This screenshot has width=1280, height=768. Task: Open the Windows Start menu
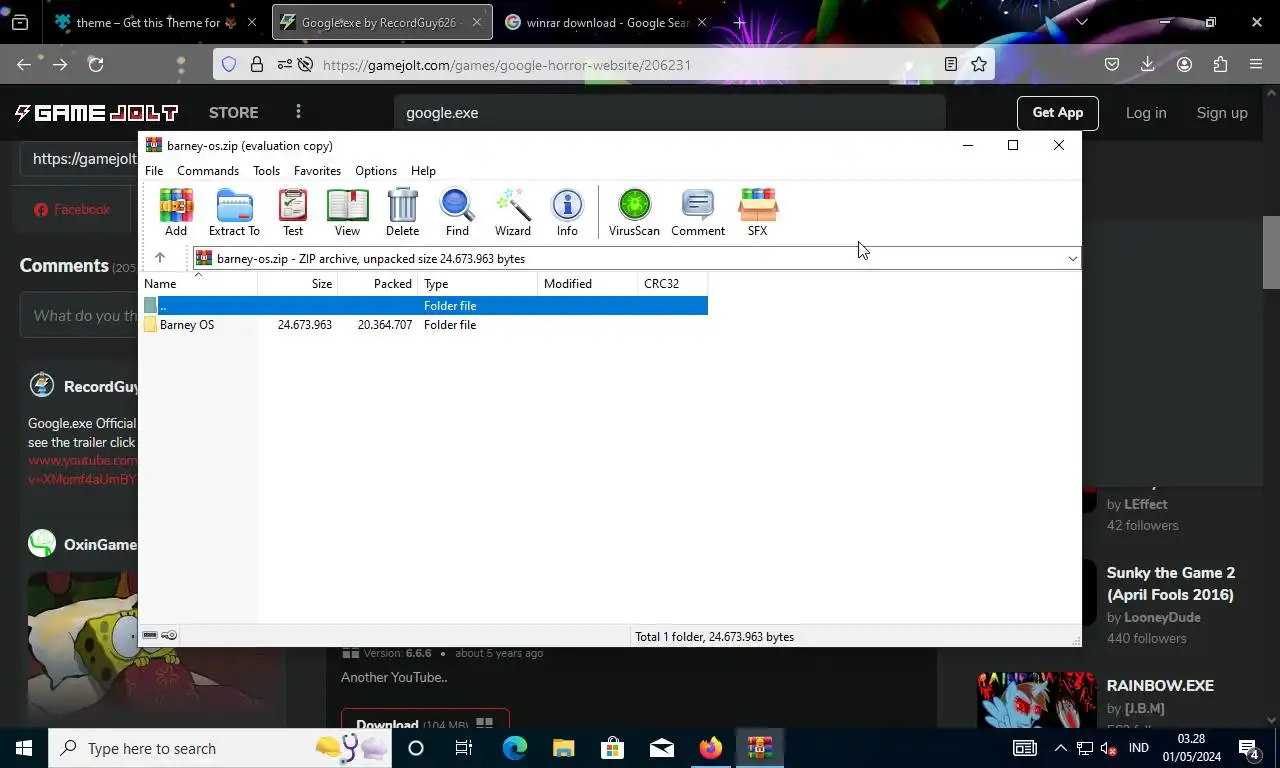pos(24,748)
